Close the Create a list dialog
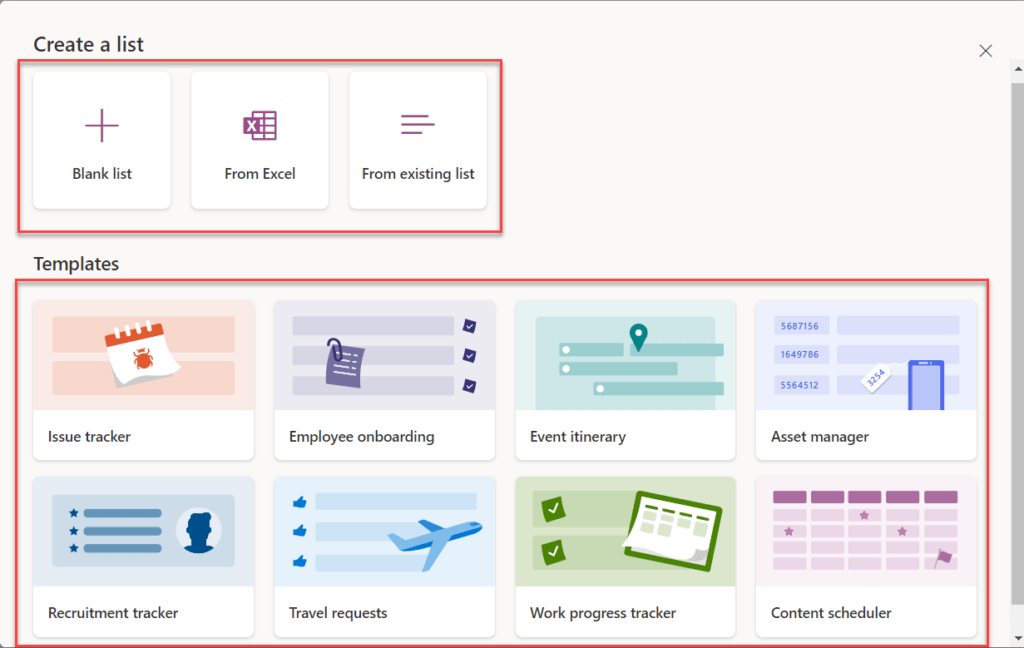Screen dimensions: 1024x648 click(985, 51)
